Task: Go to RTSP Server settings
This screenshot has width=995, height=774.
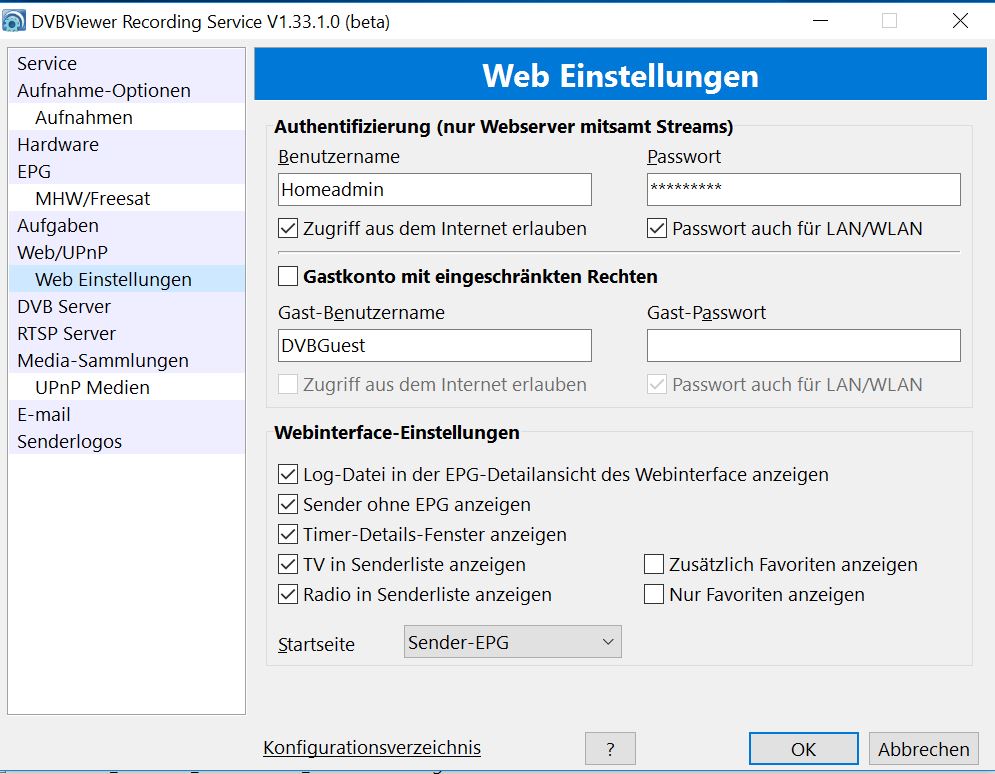Action: (127, 333)
